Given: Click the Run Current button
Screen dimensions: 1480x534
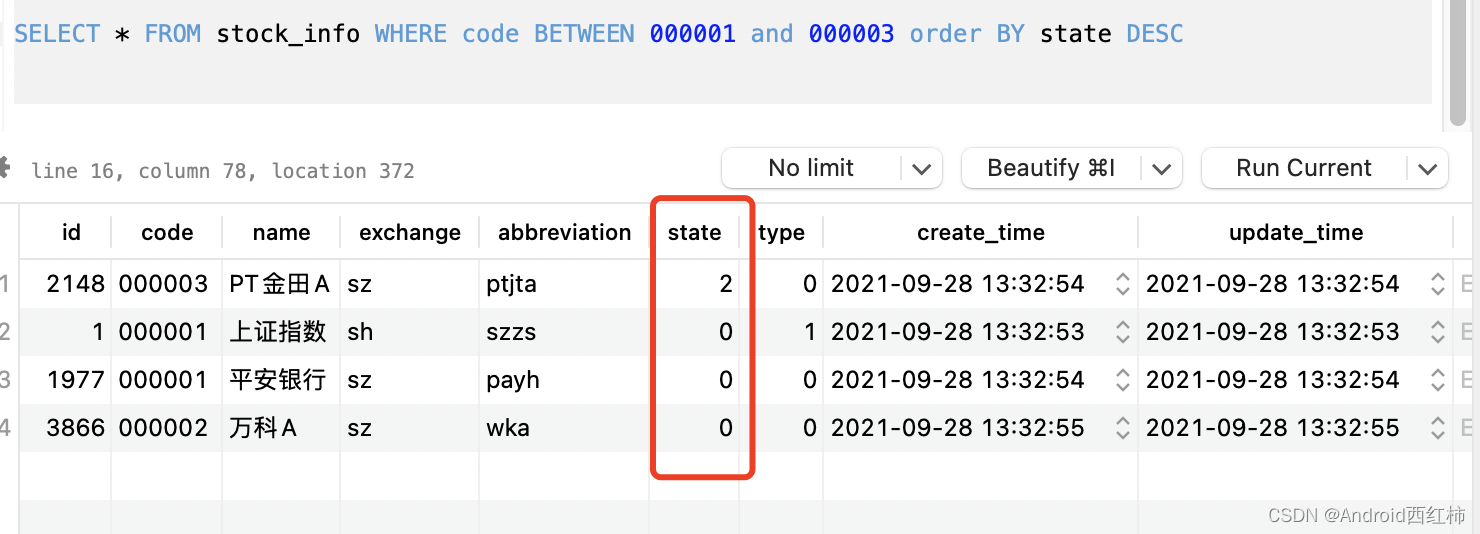Looking at the screenshot, I should 1304,169.
